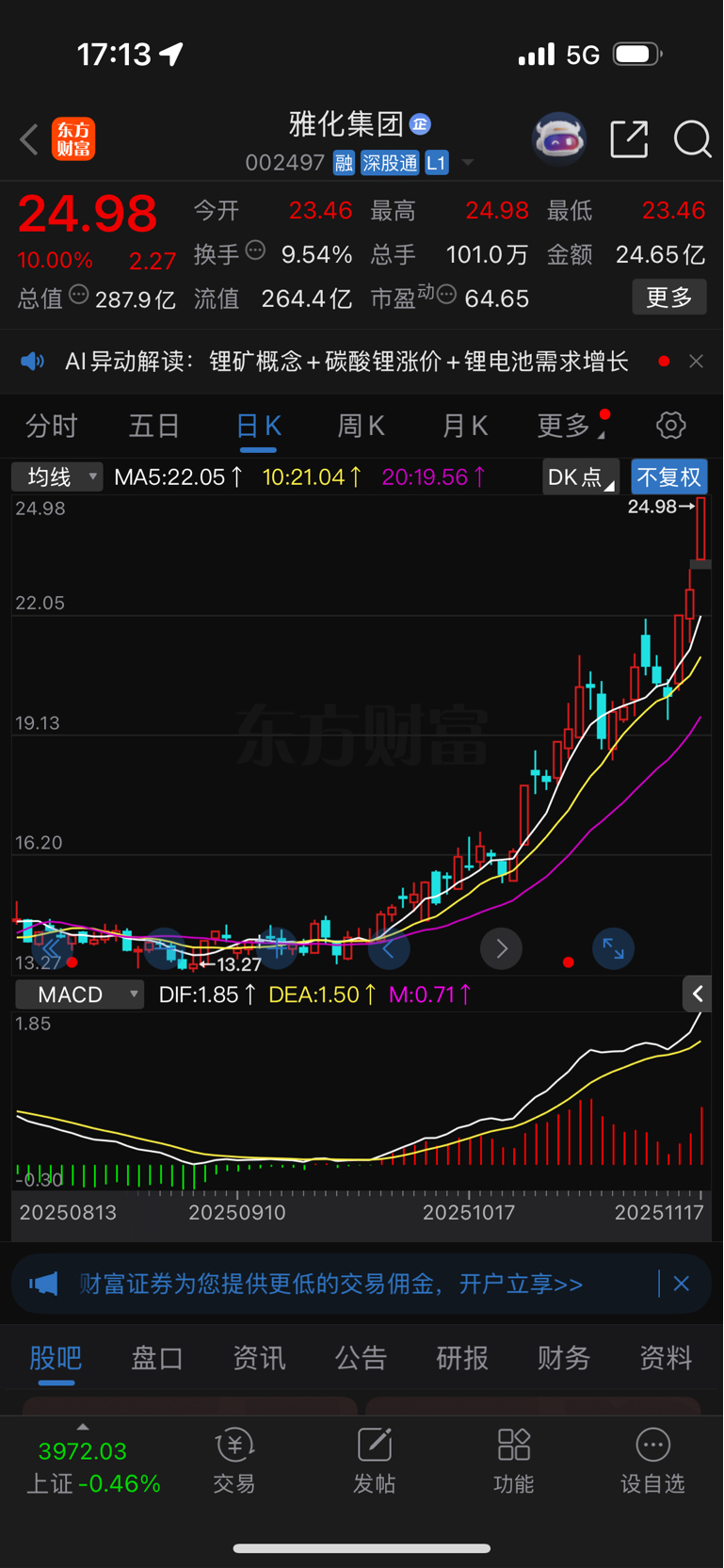This screenshot has height=1568, width=724.
Task: Switch to 月K chart tab
Action: tap(464, 427)
